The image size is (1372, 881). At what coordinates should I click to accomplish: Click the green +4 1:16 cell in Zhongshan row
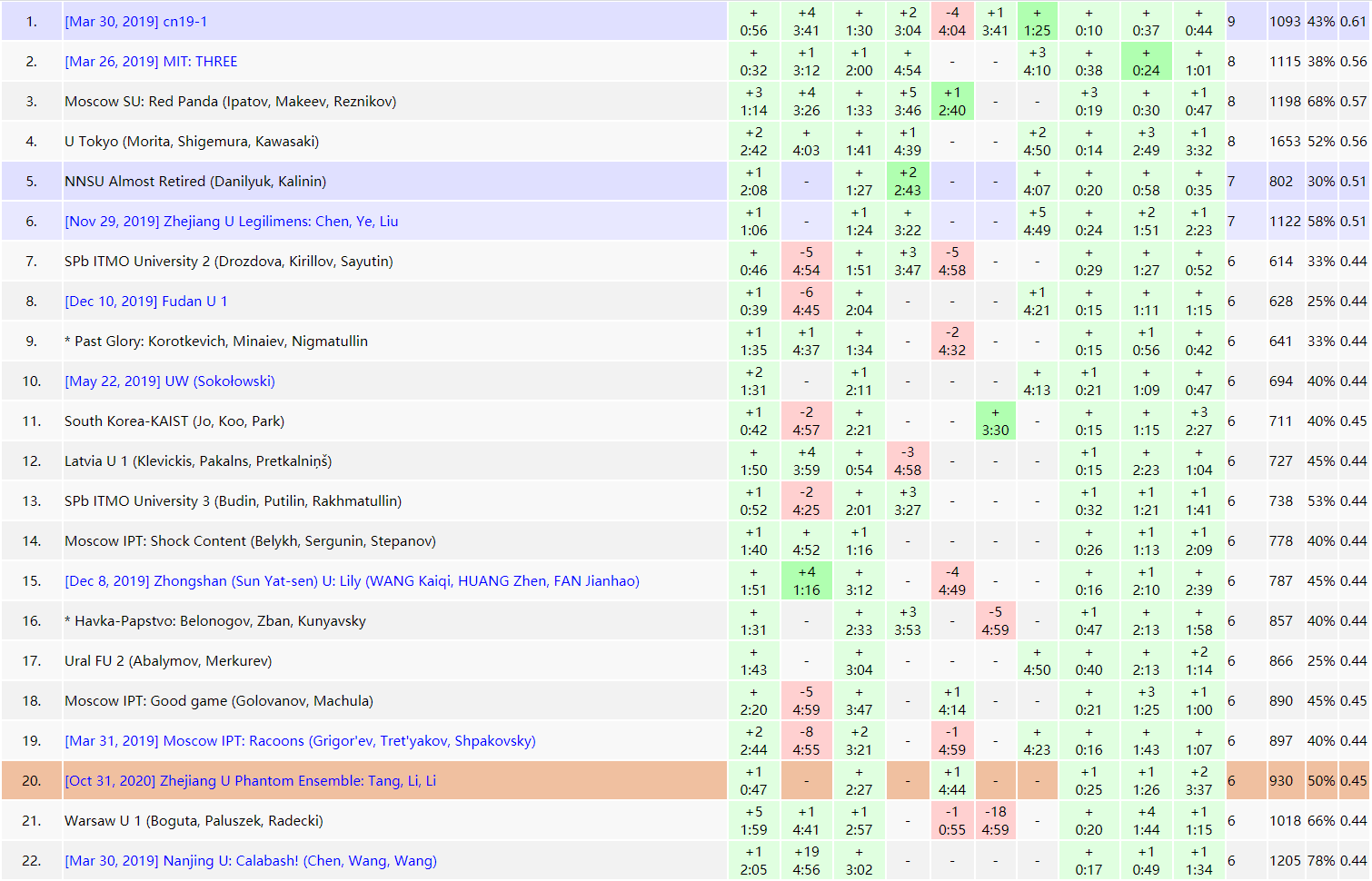806,581
